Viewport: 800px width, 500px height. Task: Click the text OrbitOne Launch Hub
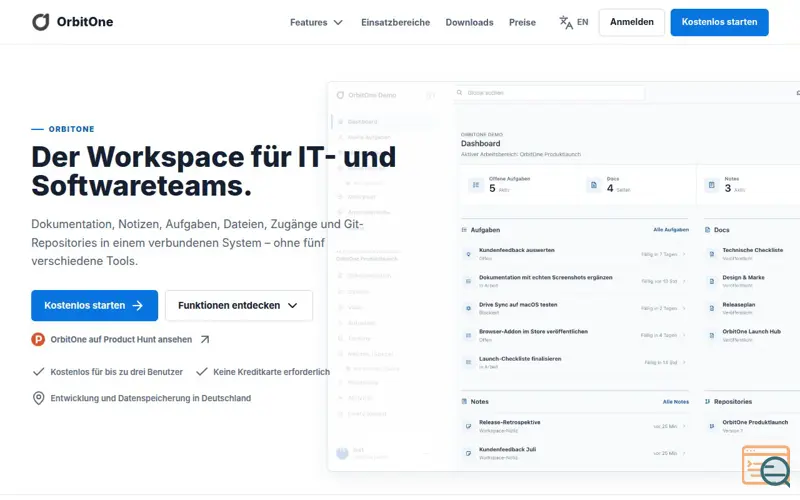click(x=752, y=332)
